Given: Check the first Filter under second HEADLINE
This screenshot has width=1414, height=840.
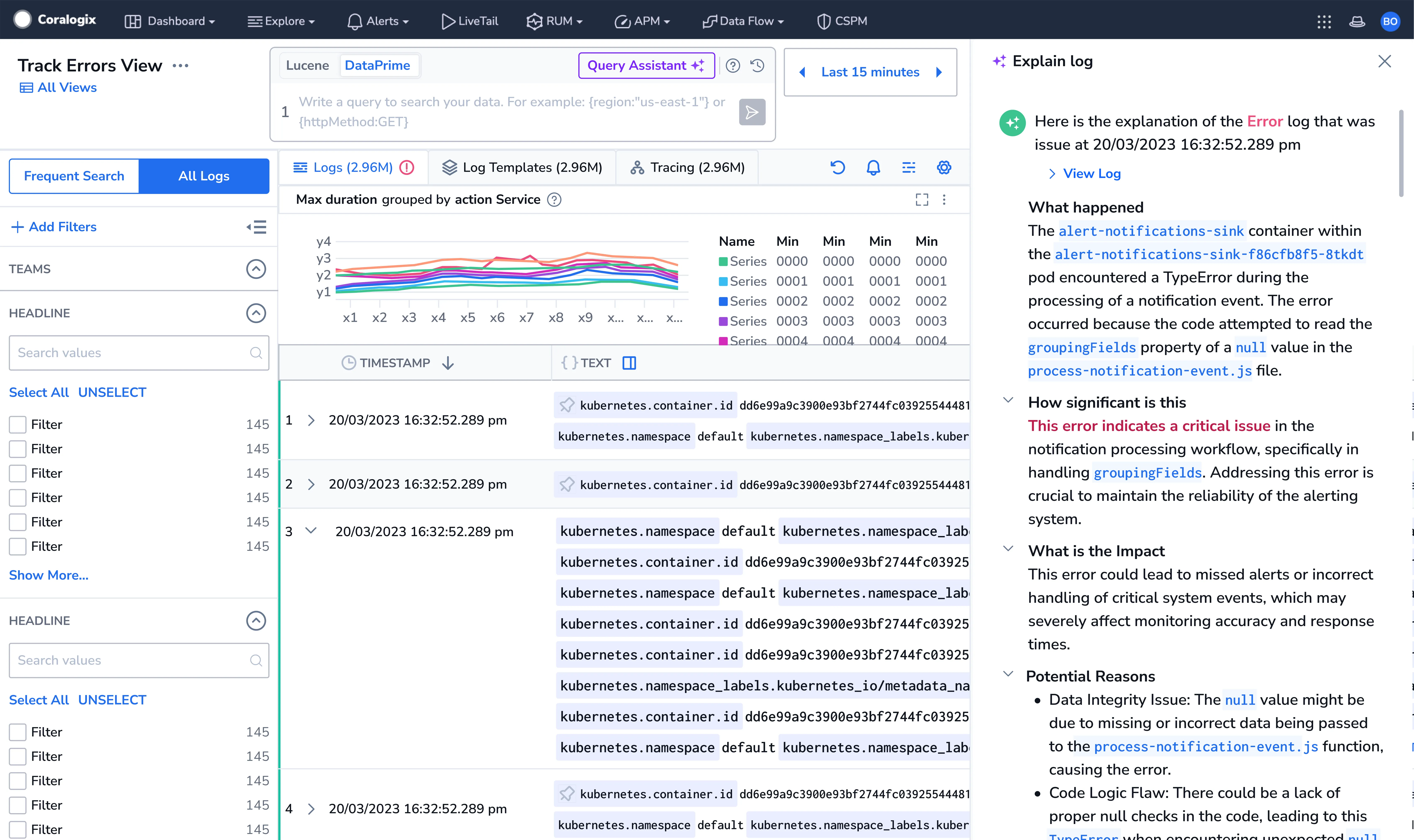Looking at the screenshot, I should (17, 732).
